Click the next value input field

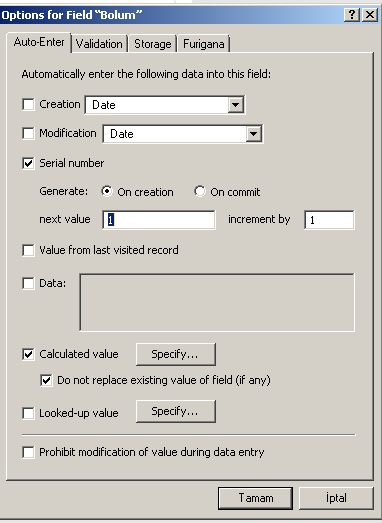[x=159, y=220]
